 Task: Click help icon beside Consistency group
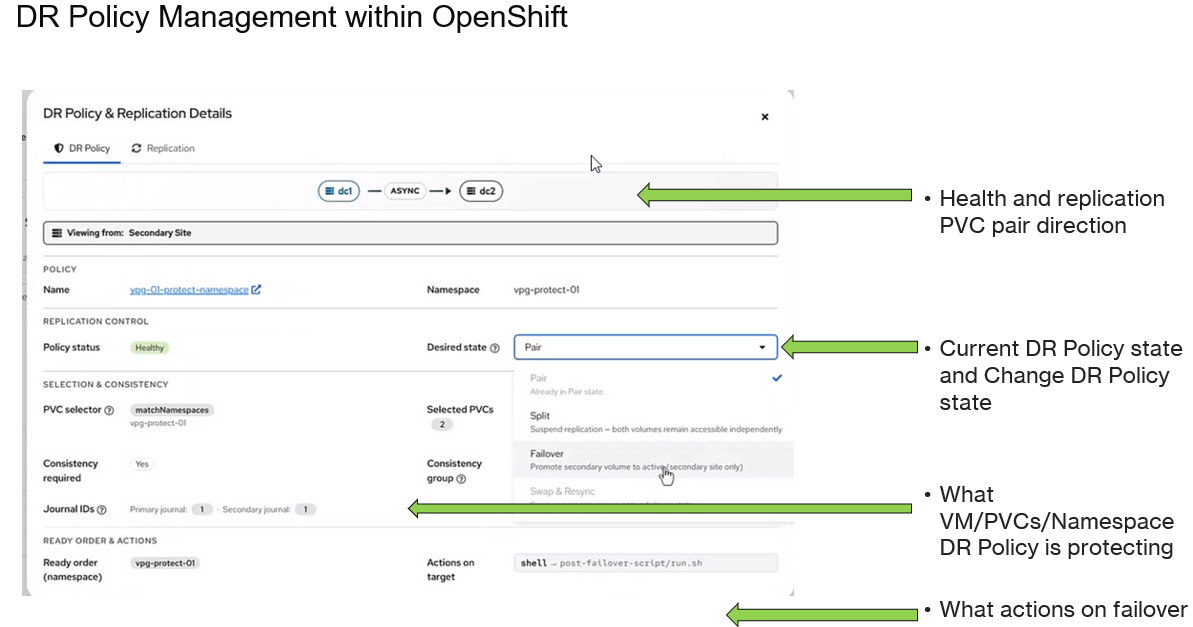click(461, 479)
